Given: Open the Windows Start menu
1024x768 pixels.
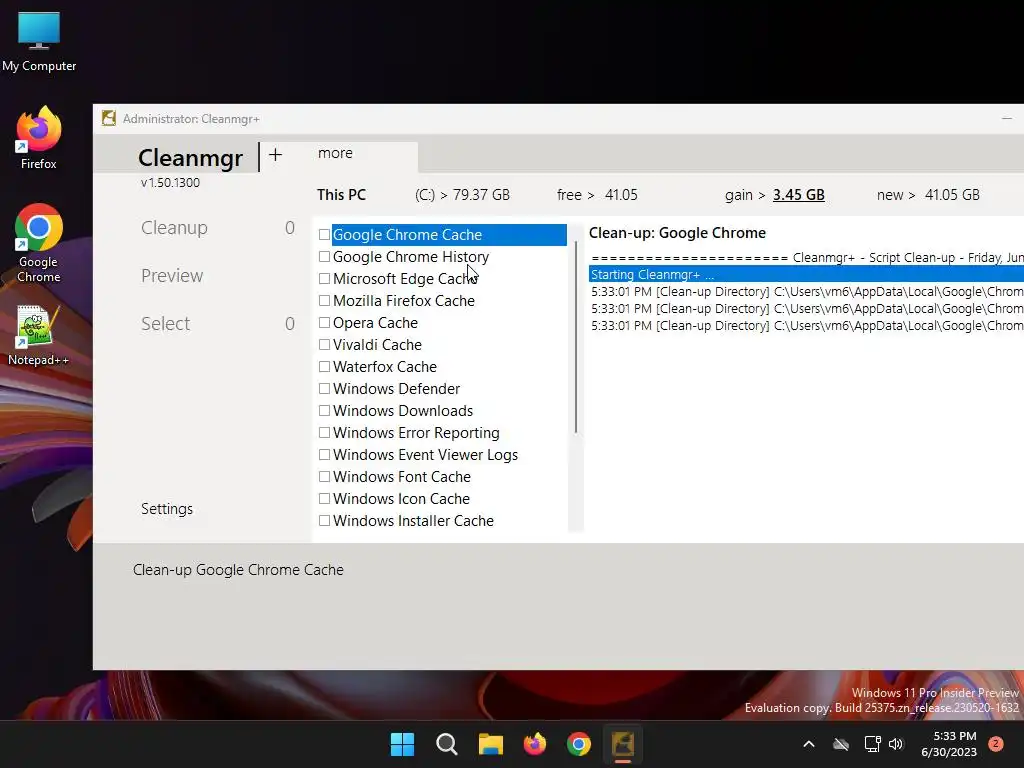Looking at the screenshot, I should tap(402, 744).
